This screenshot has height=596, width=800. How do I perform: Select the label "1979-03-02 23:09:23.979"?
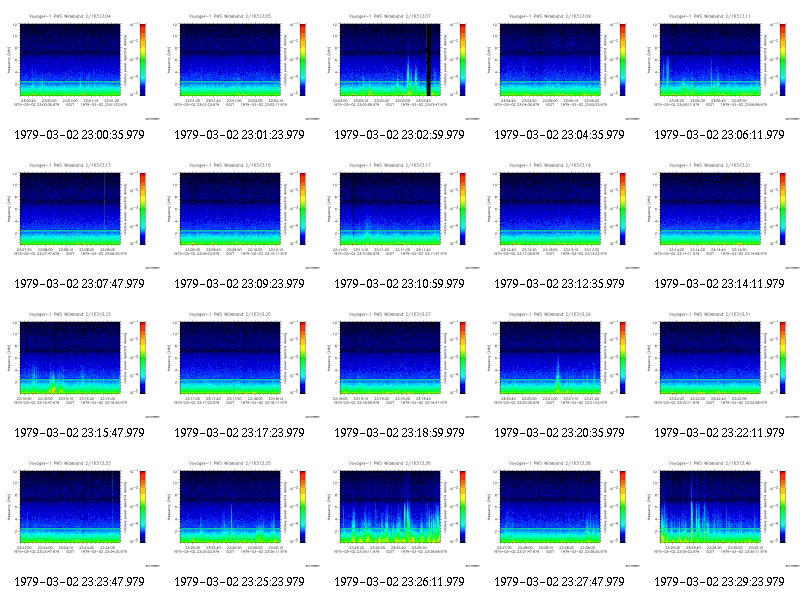[239, 284]
